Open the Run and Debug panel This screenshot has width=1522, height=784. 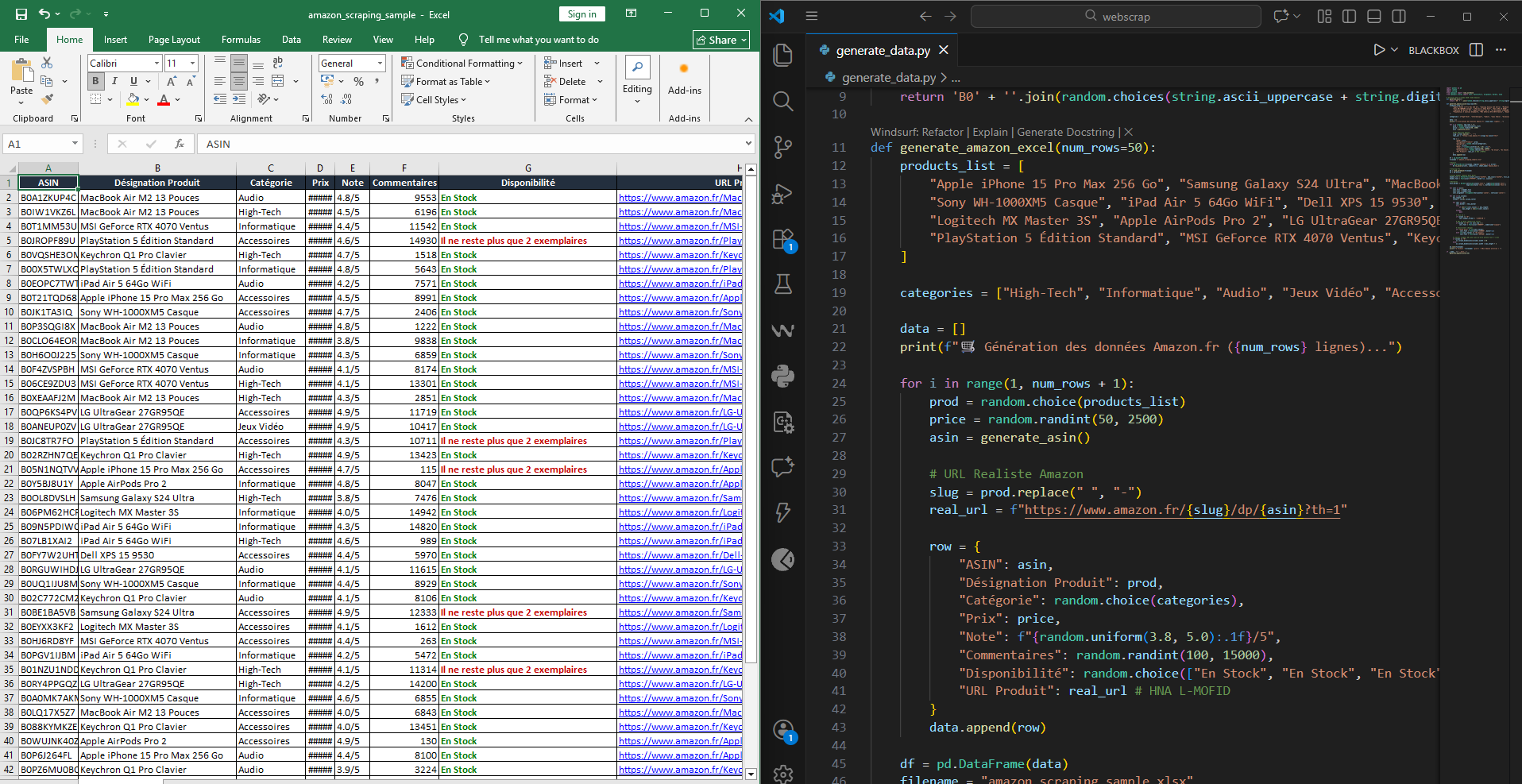tap(782, 193)
